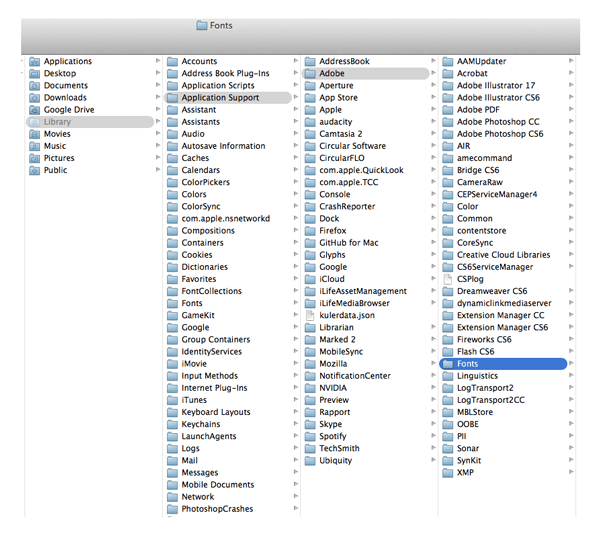Select the iLifeAssetManagement folder

(x=363, y=291)
